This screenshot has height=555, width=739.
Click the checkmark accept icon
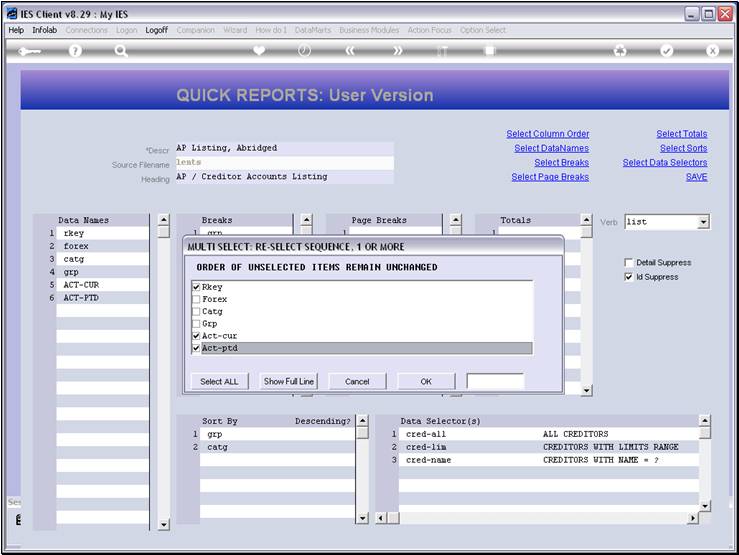pyautogui.click(x=666, y=51)
